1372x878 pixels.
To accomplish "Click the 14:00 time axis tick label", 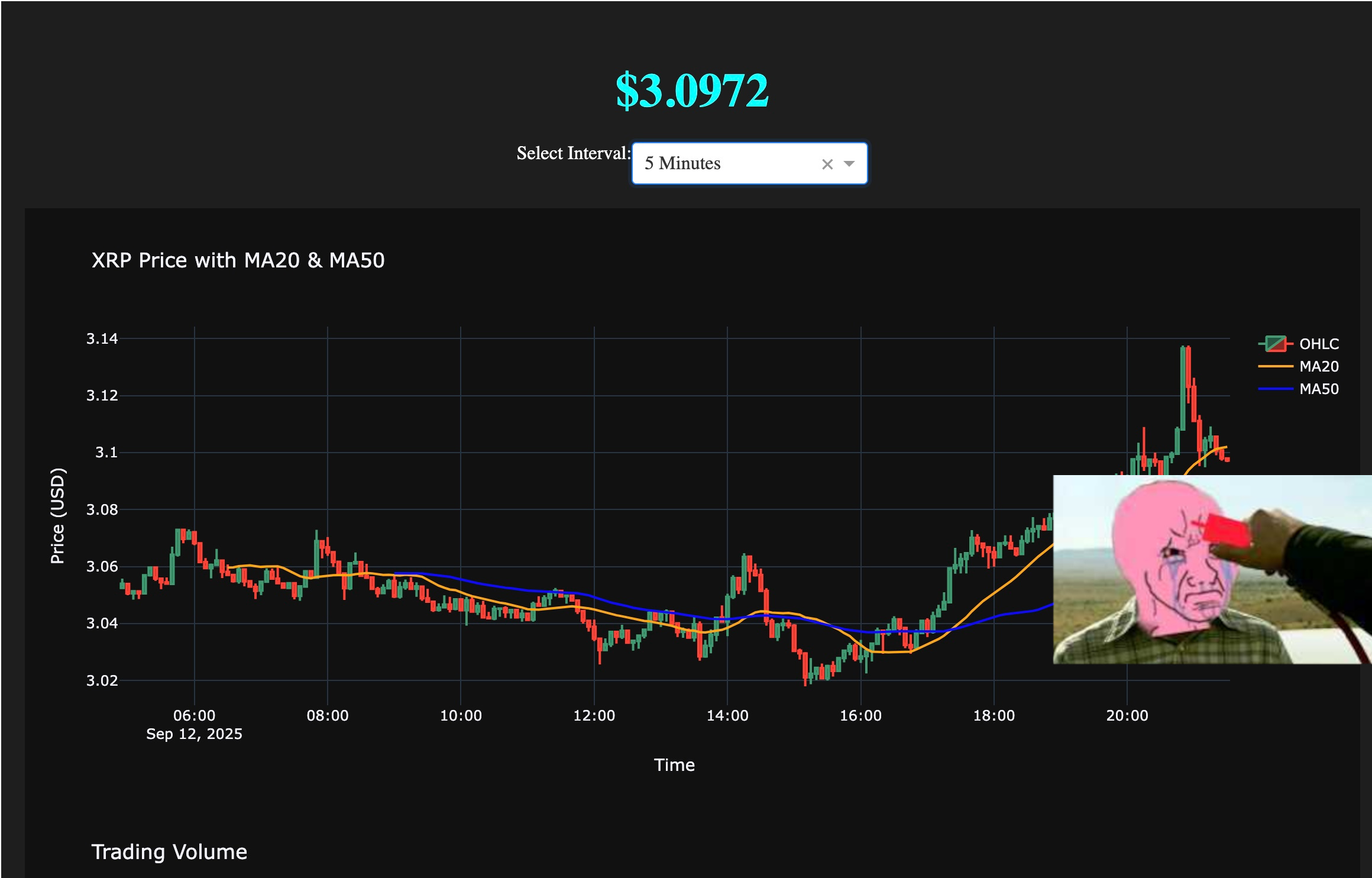I will pyautogui.click(x=727, y=715).
